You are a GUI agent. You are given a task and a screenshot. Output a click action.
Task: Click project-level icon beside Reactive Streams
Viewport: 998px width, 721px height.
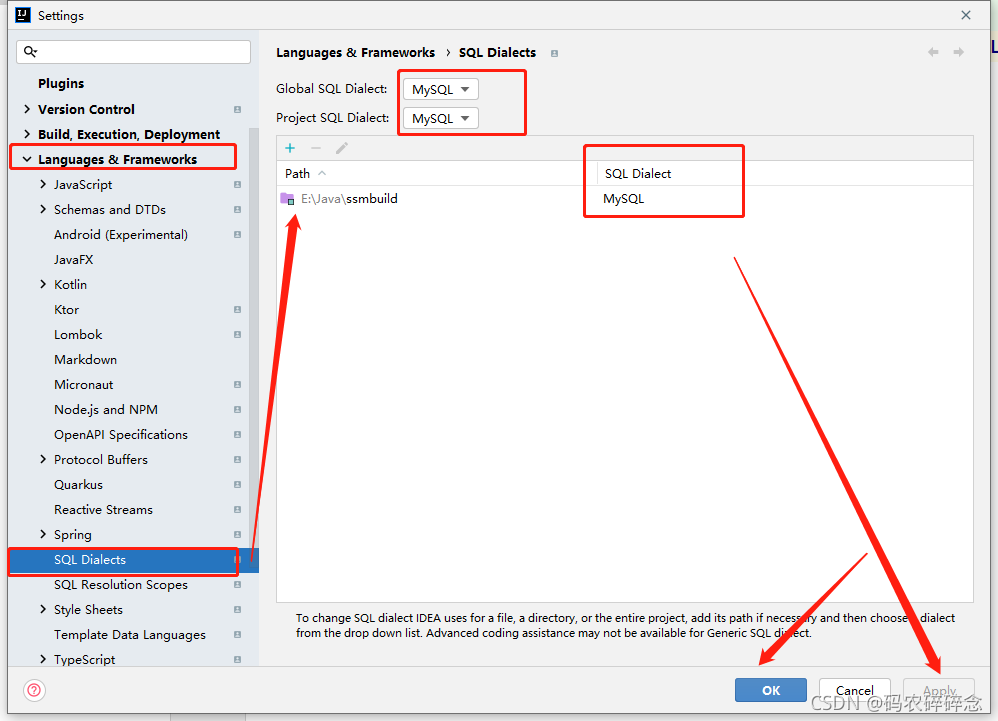pos(237,510)
